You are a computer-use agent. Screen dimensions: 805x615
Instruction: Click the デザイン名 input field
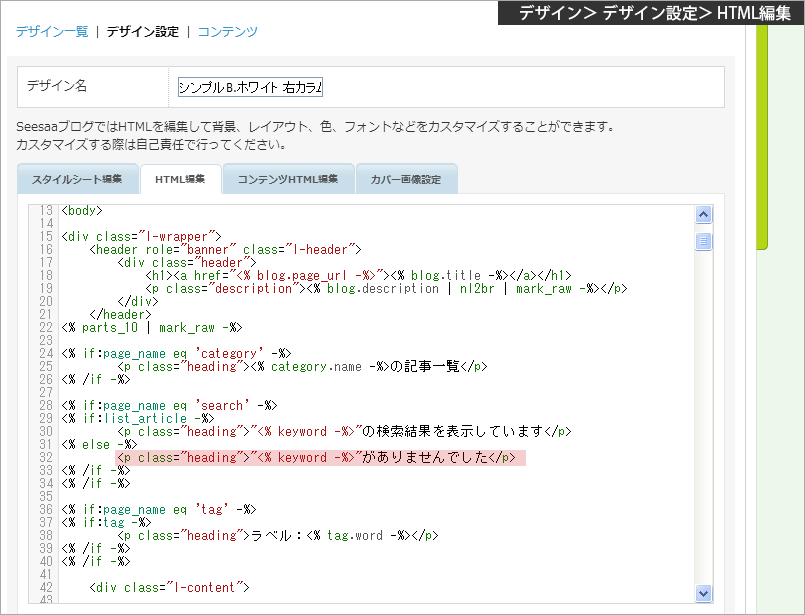pos(250,87)
